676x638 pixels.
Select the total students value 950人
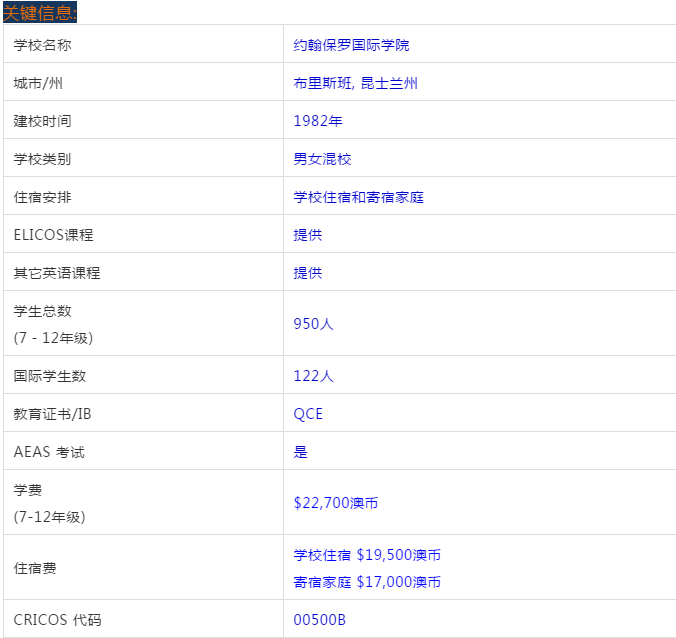coord(313,323)
